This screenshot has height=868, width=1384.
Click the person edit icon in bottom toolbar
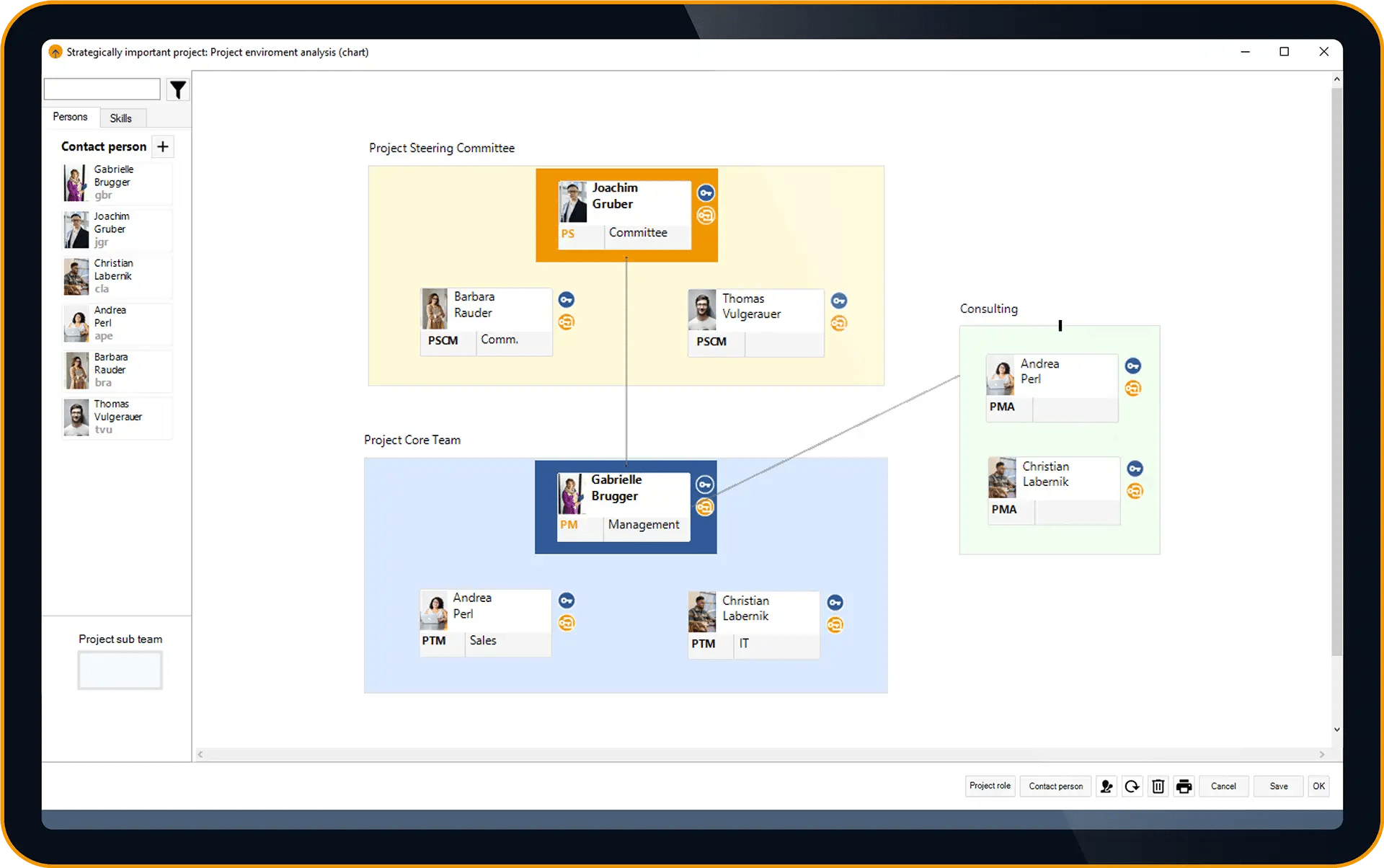pos(1106,786)
